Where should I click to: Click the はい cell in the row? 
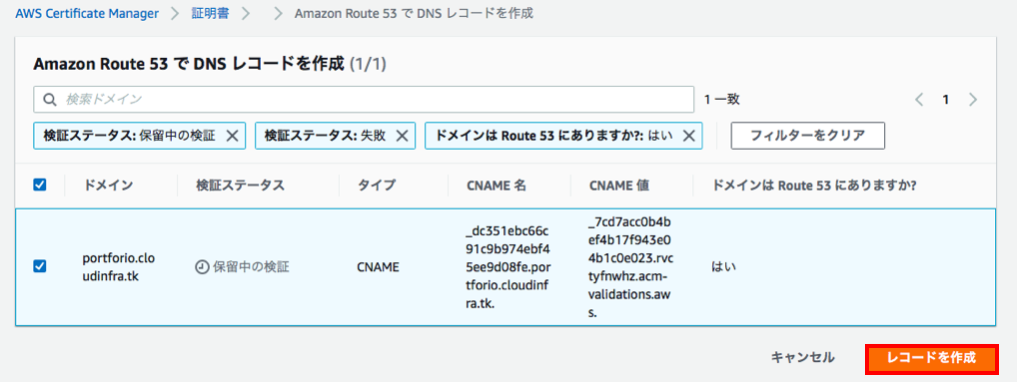pos(724,267)
